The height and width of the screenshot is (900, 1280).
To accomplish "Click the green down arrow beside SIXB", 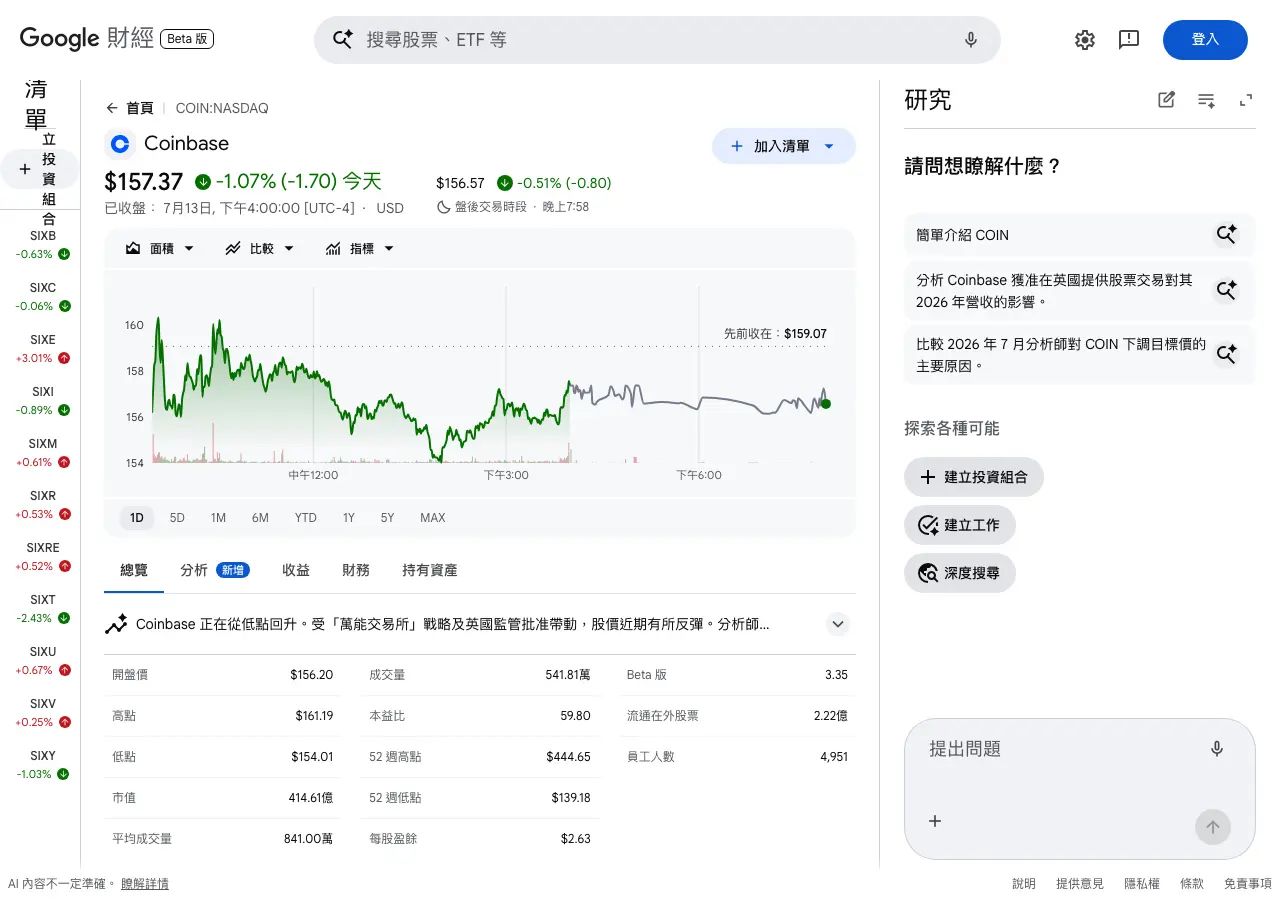I will point(64,254).
